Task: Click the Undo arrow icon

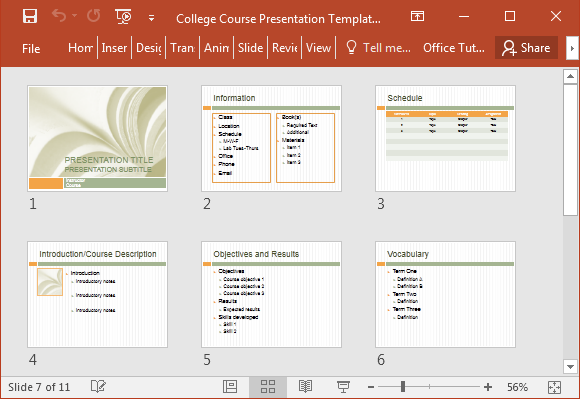Action: click(59, 16)
